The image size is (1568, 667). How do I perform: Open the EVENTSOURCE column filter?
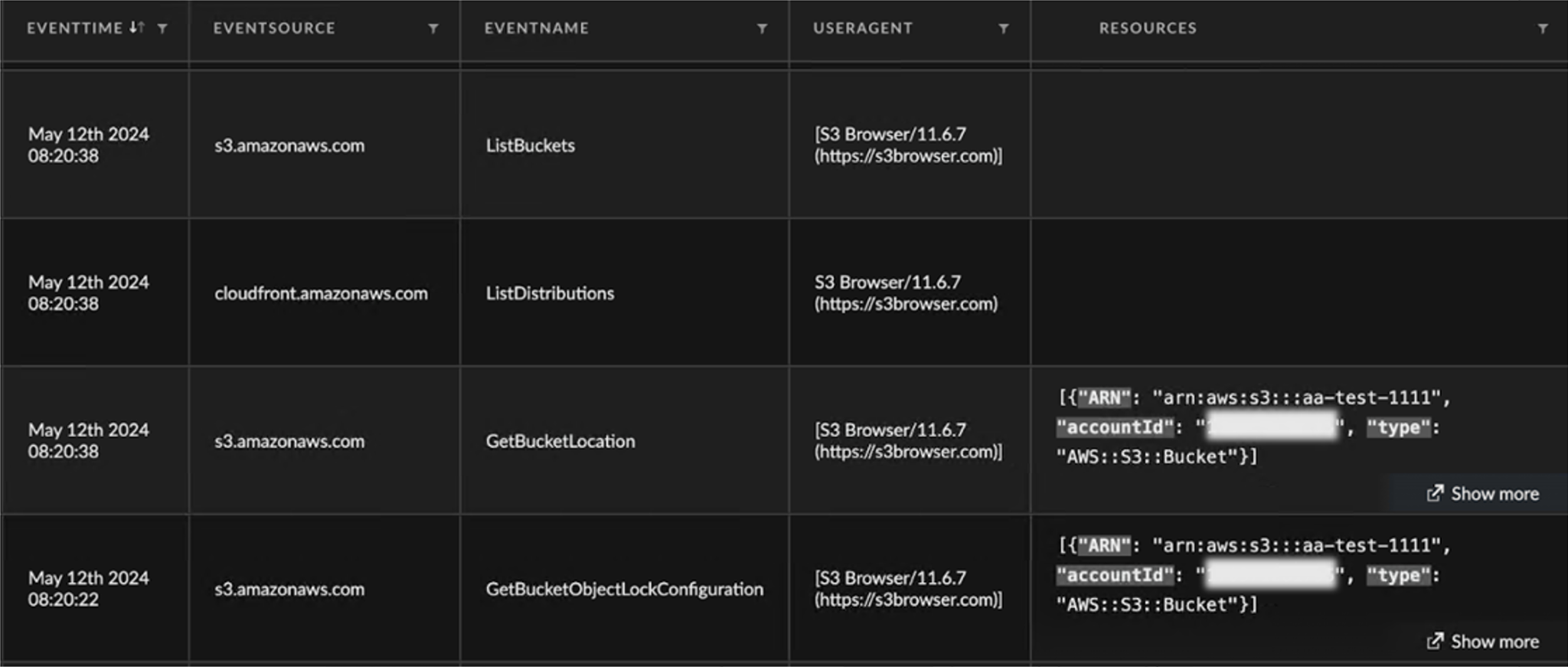tap(433, 28)
